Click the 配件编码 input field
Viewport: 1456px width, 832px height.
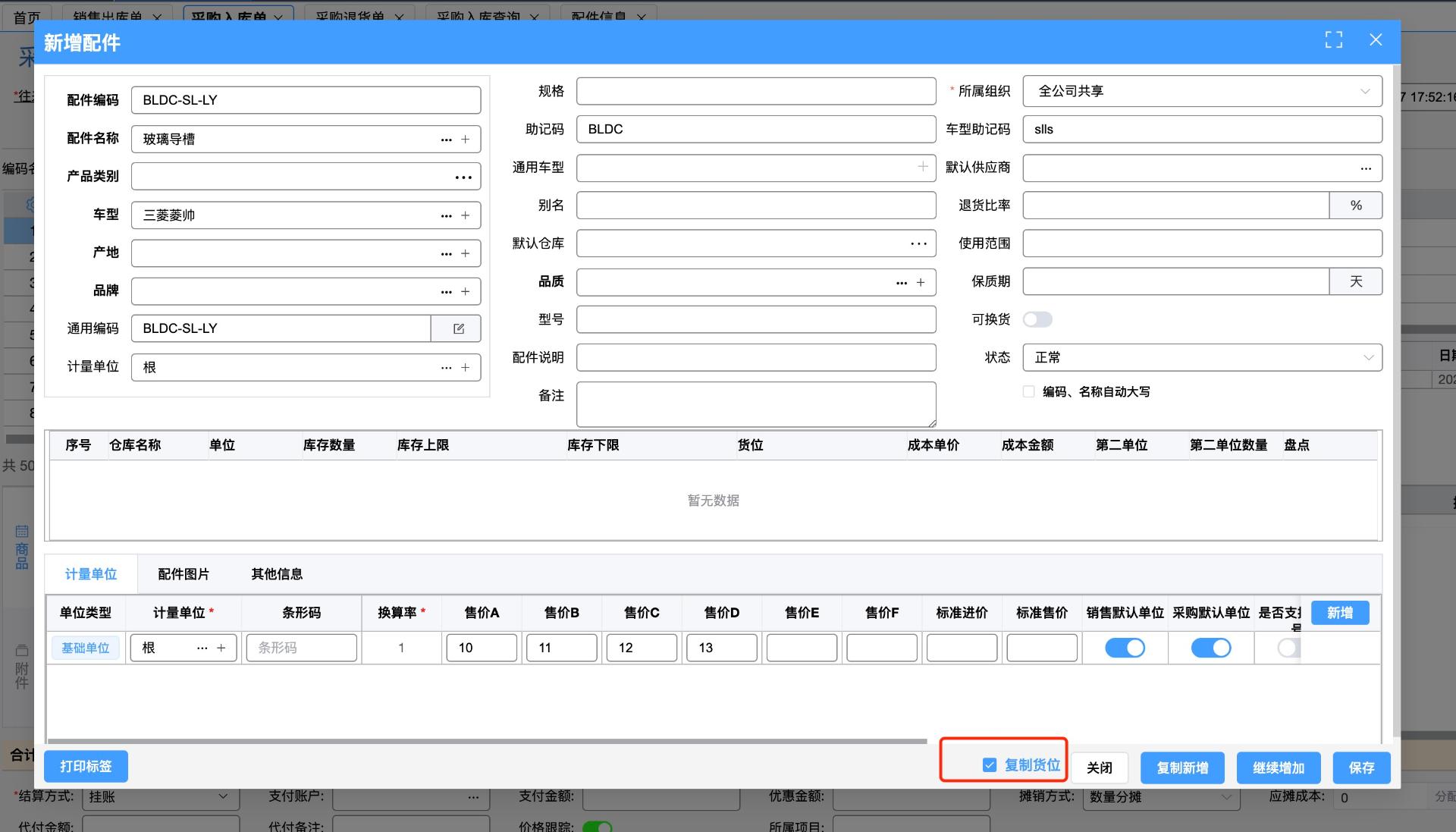[x=306, y=100]
